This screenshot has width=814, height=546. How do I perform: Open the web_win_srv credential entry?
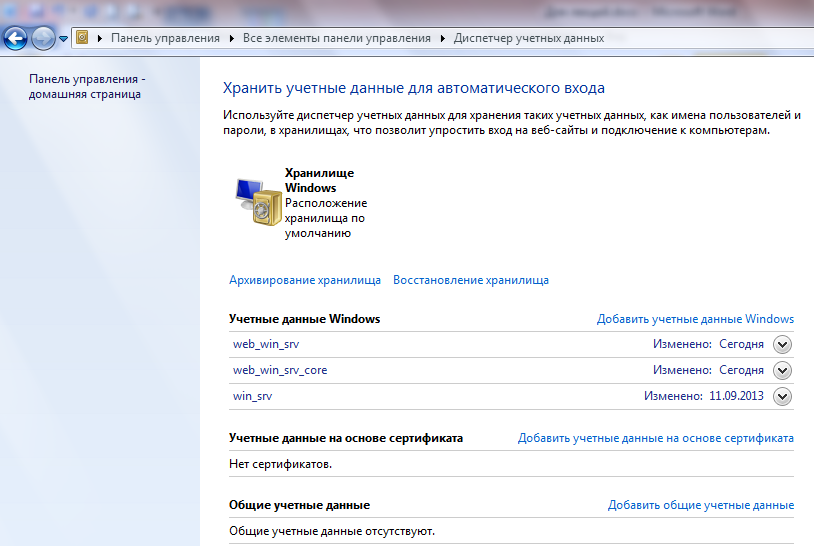(266, 344)
